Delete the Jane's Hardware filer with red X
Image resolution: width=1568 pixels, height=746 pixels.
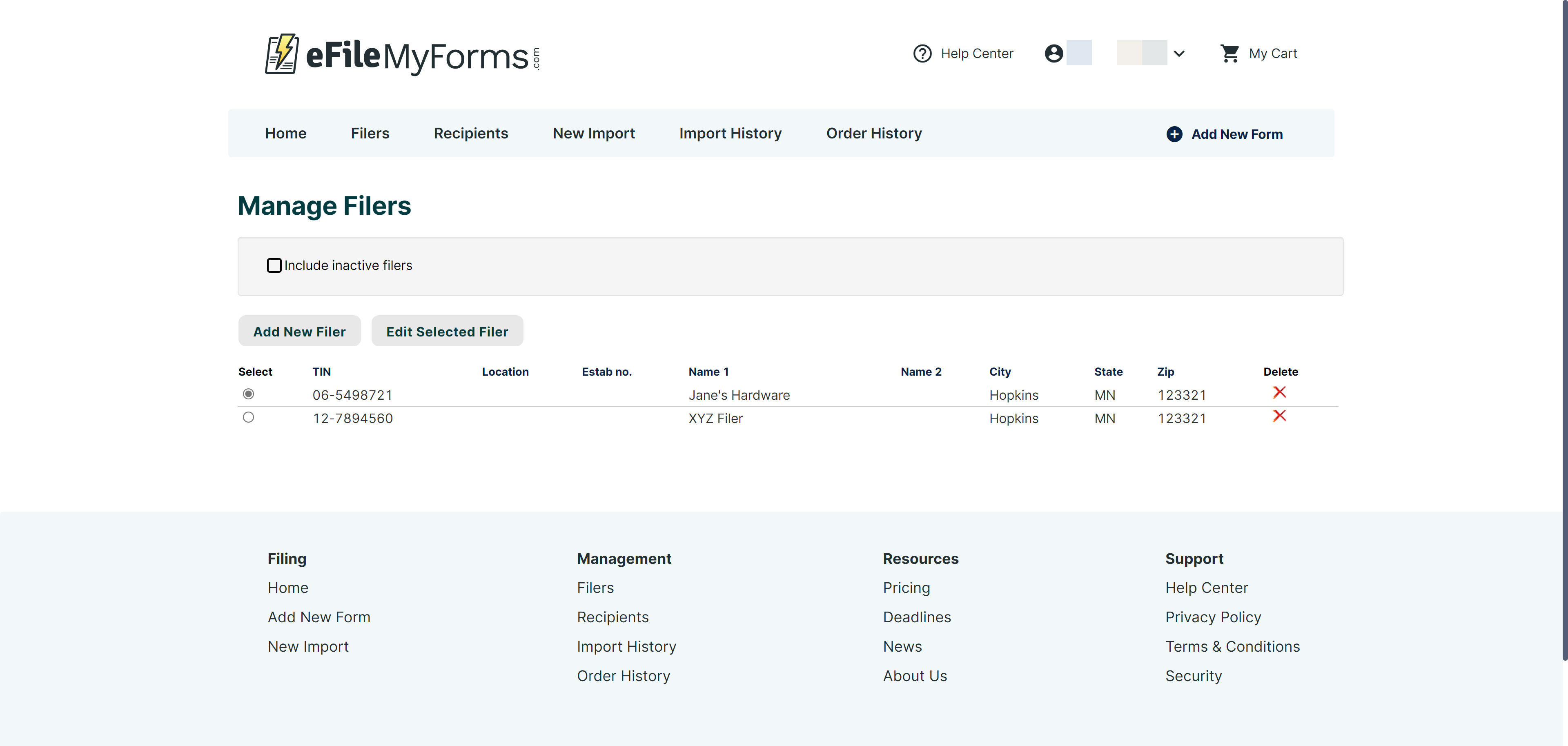pos(1279,392)
